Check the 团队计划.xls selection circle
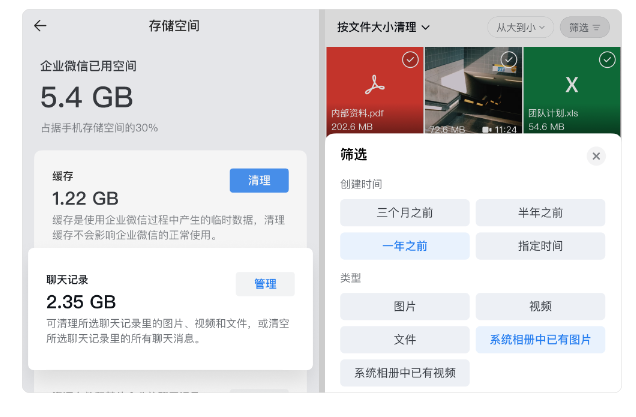The width and height of the screenshot is (636, 417). click(606, 60)
